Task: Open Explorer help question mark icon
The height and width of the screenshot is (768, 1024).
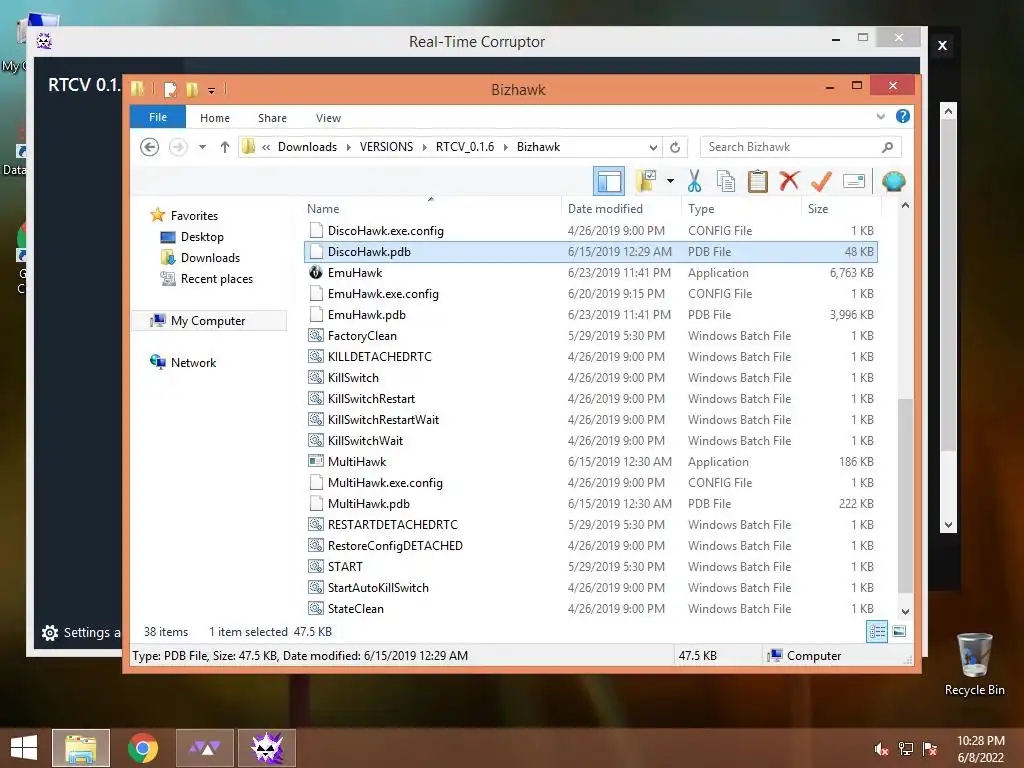Action: 903,116
